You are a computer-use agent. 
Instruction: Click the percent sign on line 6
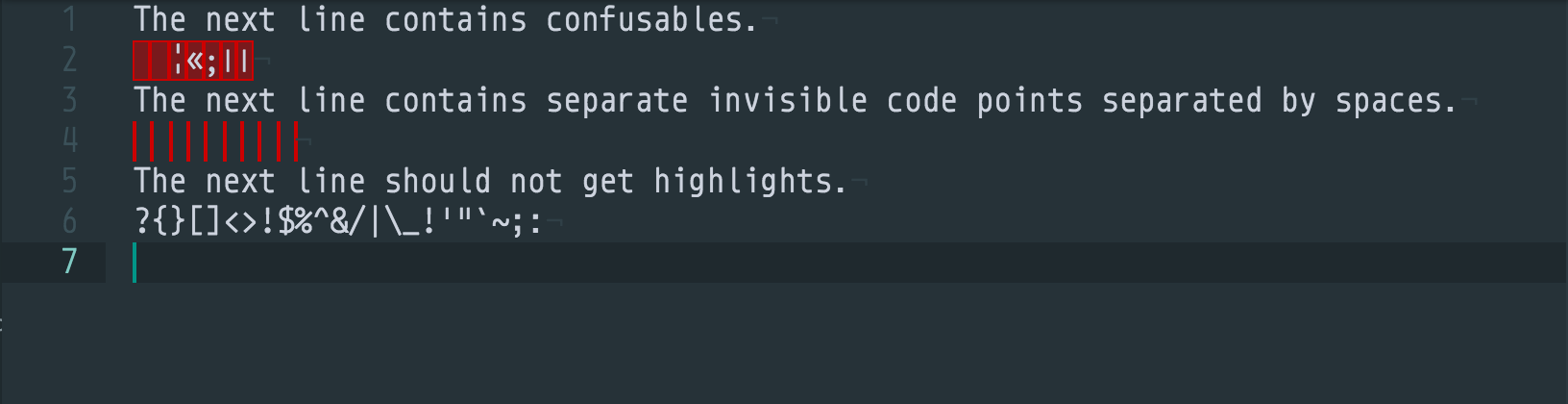point(303,222)
